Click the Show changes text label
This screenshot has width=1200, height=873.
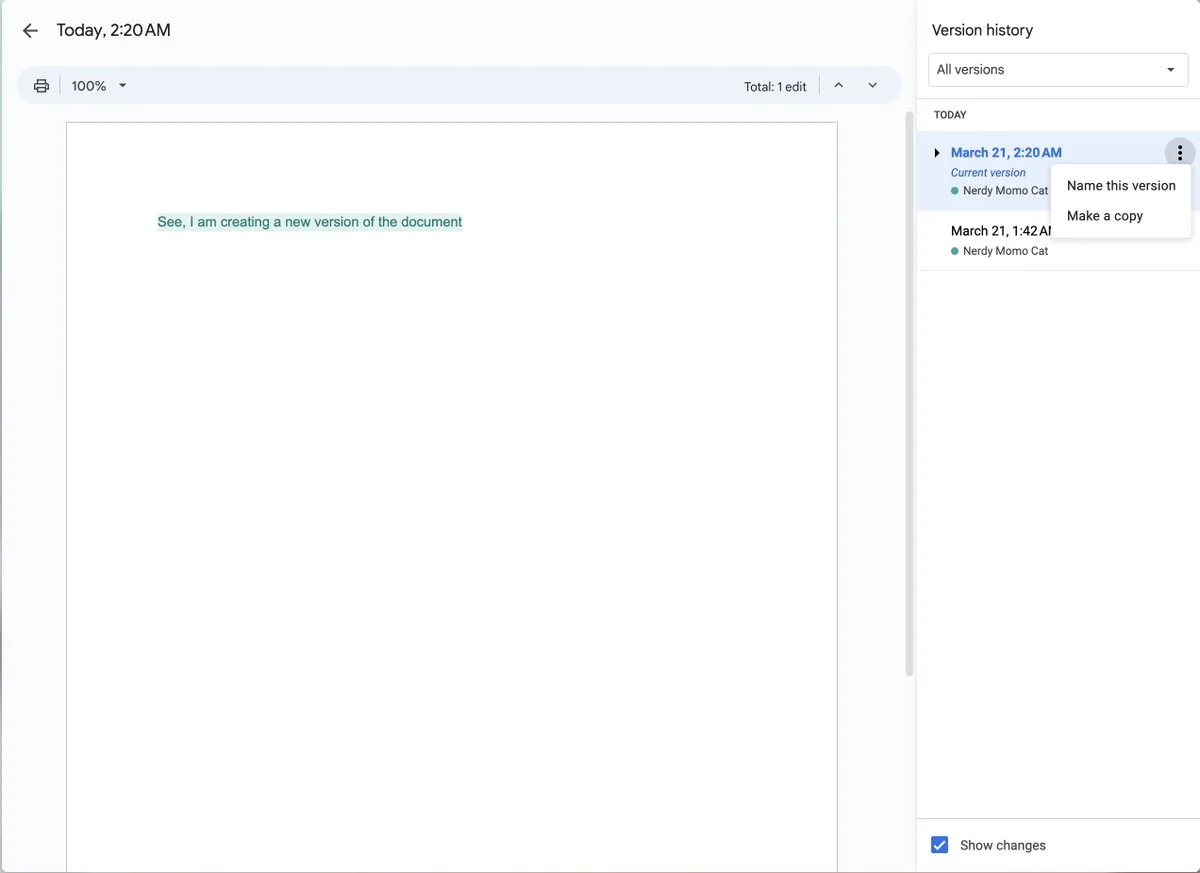pyautogui.click(x=1002, y=845)
